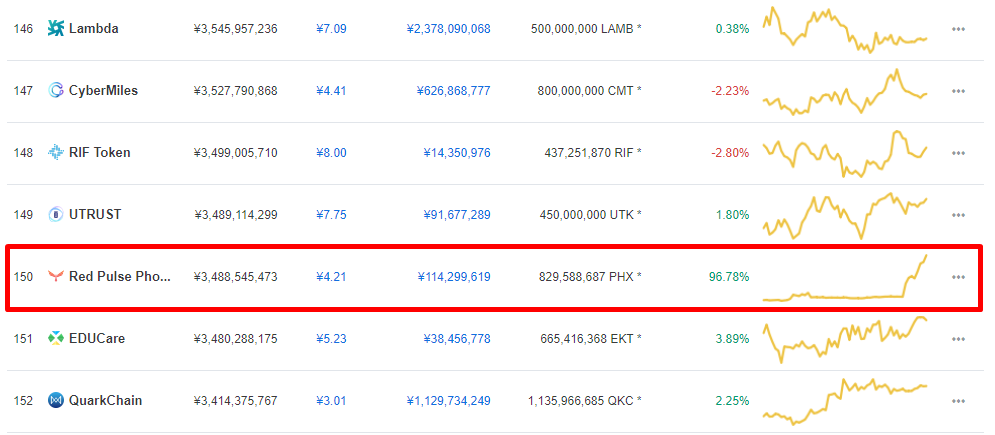This screenshot has height=435, width=995.
Task: Click the 0.38% change for Lambda
Action: click(732, 29)
